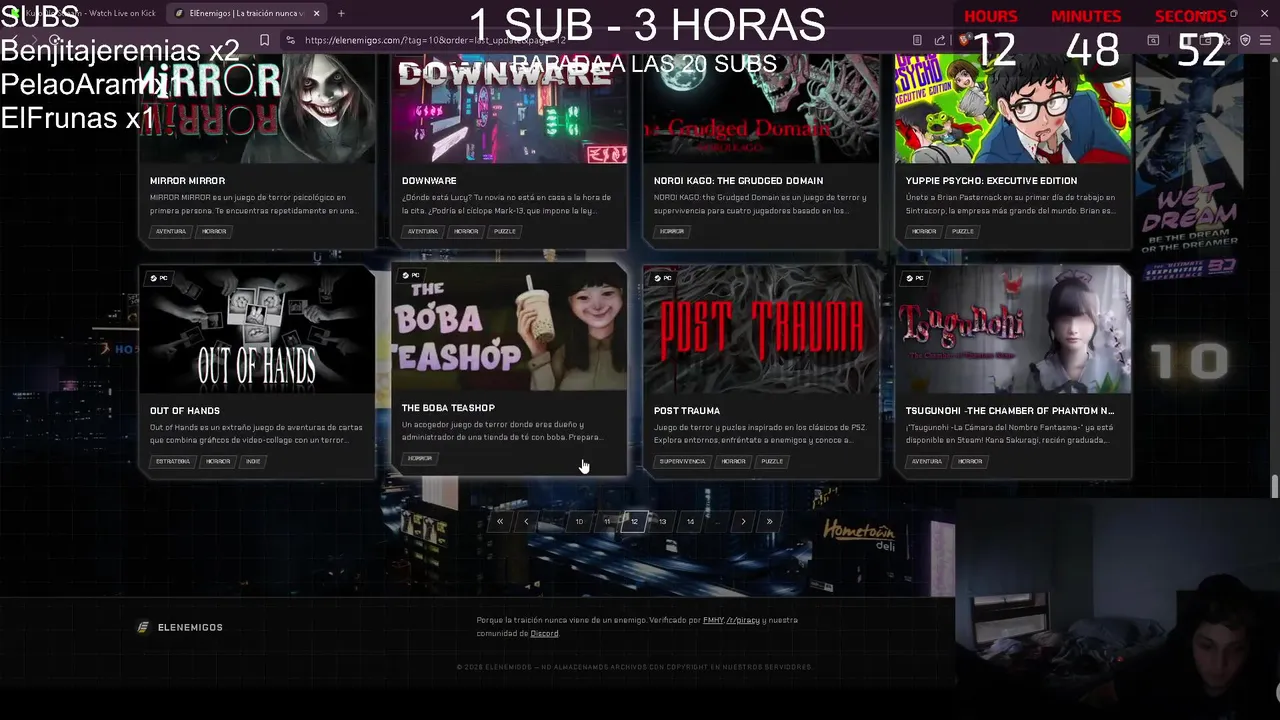Open a new browser tab
1280x720 pixels.
pos(341,13)
